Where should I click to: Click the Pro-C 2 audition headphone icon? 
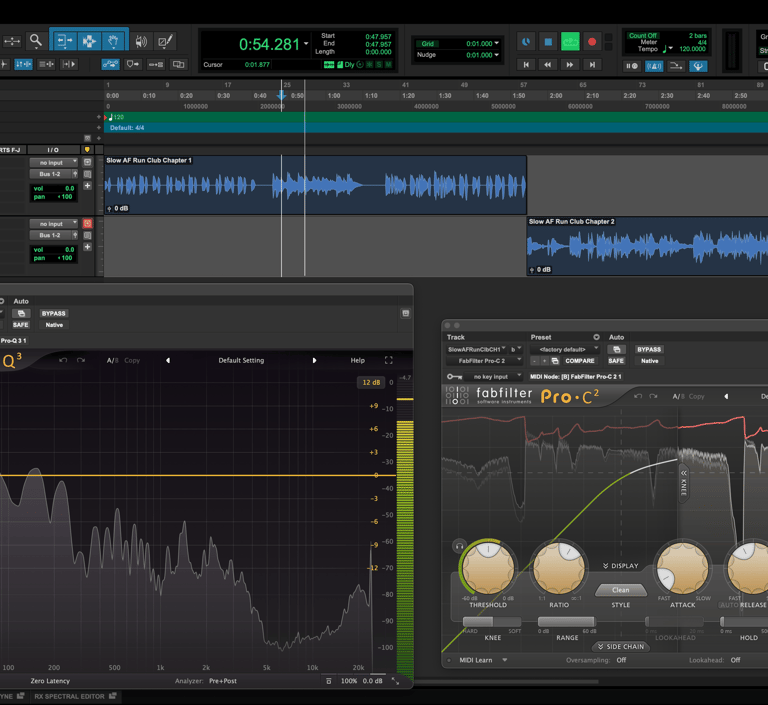click(459, 546)
